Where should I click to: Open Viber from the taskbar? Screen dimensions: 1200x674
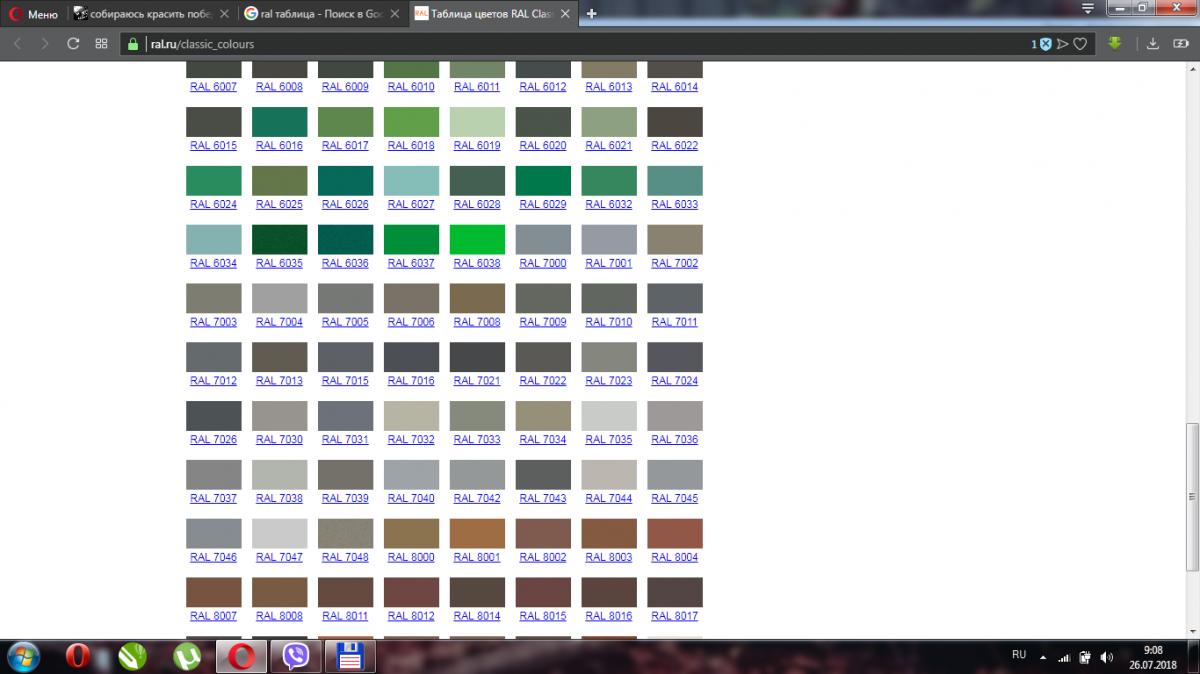coord(295,656)
